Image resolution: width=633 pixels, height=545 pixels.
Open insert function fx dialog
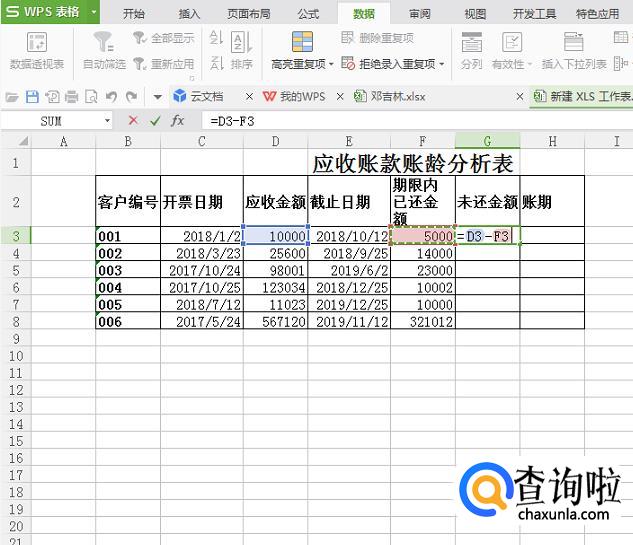click(178, 120)
